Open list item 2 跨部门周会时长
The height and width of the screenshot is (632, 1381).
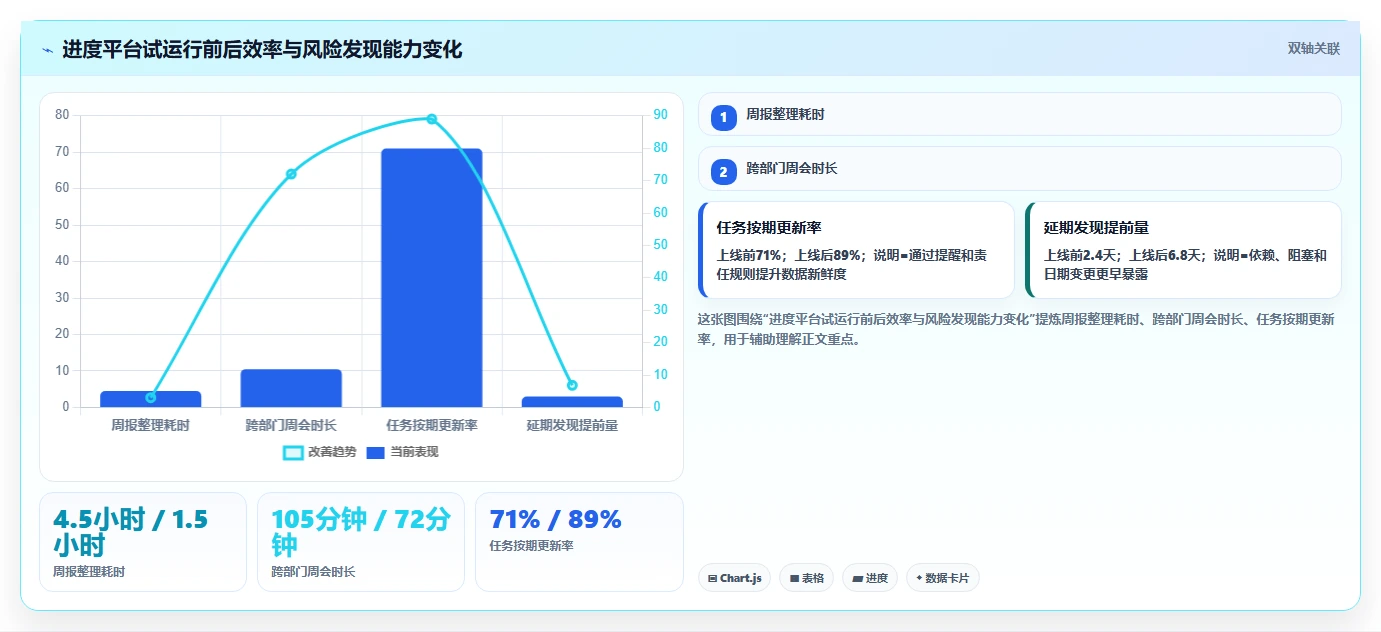[1019, 169]
